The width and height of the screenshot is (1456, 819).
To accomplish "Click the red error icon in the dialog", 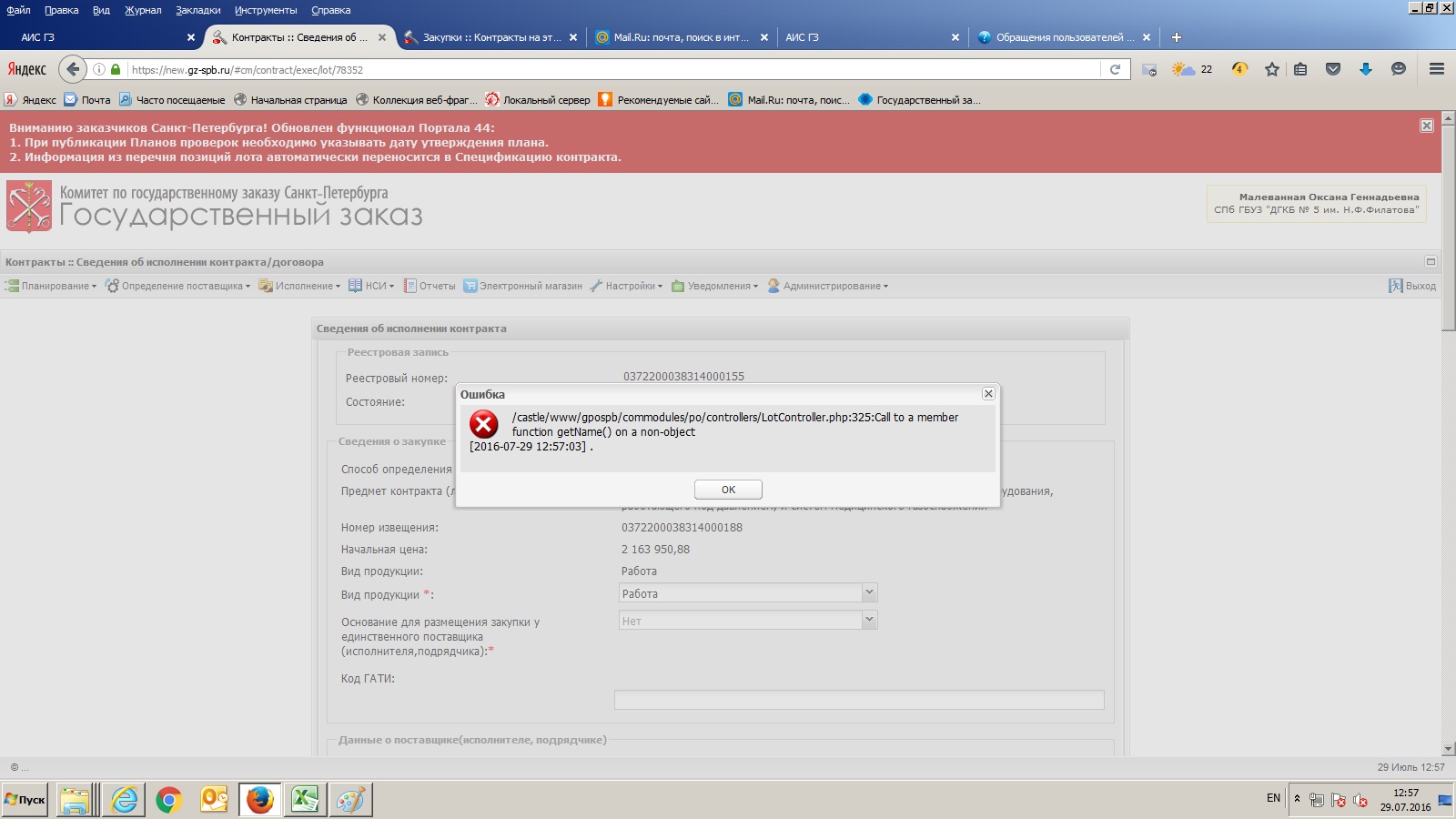I will 484,424.
